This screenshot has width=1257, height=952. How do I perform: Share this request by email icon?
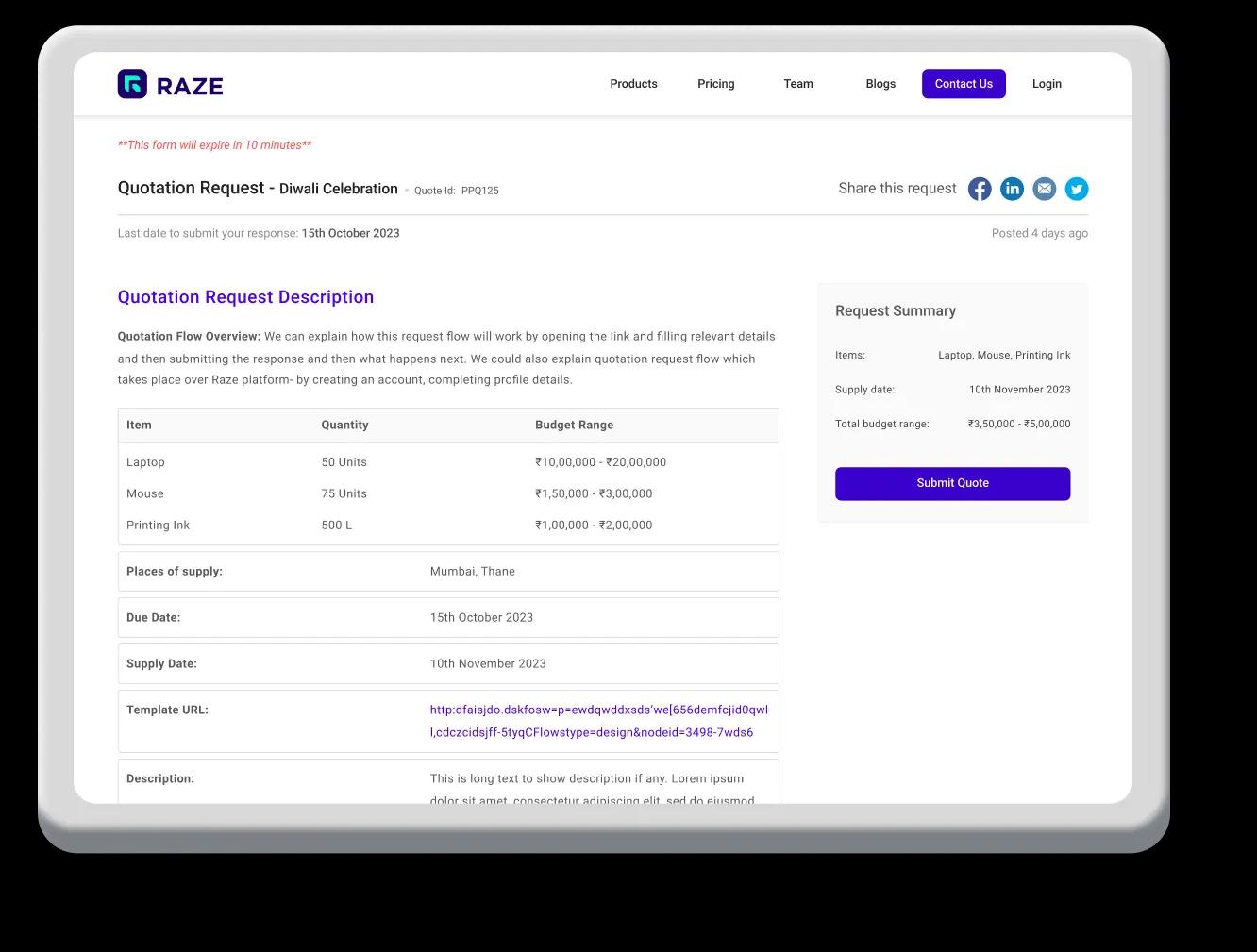[x=1044, y=189]
